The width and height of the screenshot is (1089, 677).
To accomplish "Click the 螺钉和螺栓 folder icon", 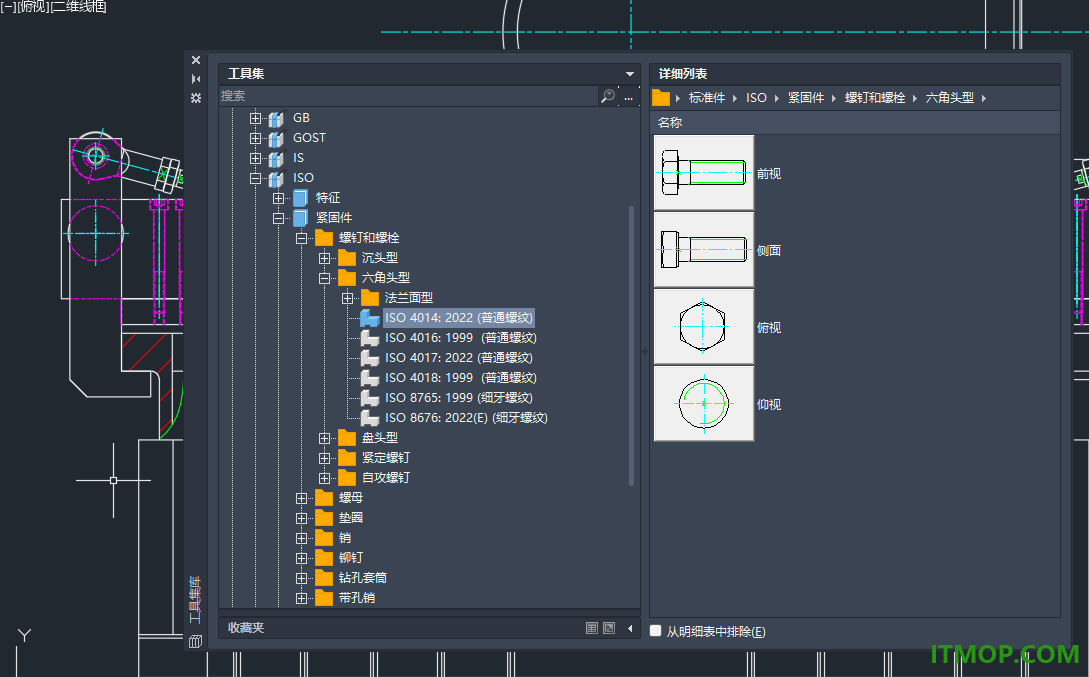I will tap(324, 238).
